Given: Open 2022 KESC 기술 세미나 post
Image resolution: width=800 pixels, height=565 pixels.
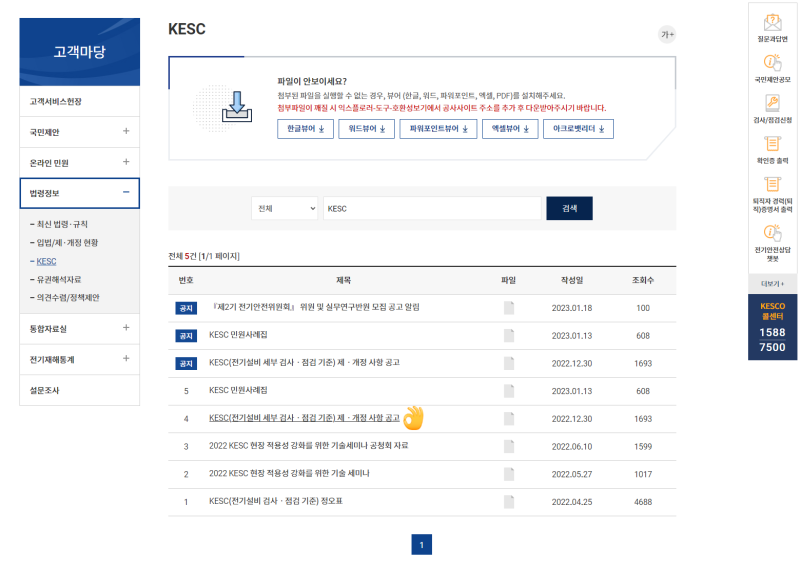Looking at the screenshot, I should [289, 474].
